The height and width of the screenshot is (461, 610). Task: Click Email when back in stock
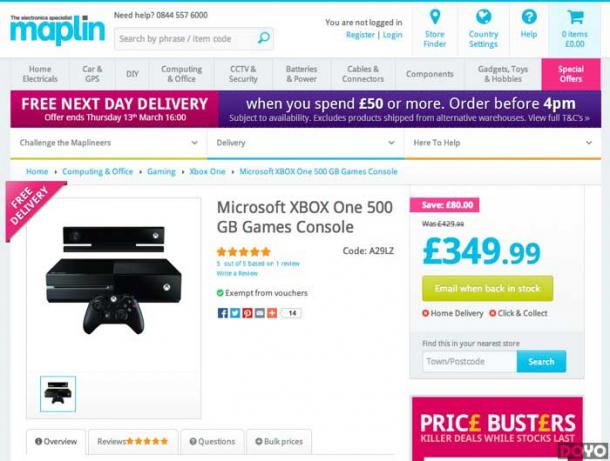(x=487, y=288)
